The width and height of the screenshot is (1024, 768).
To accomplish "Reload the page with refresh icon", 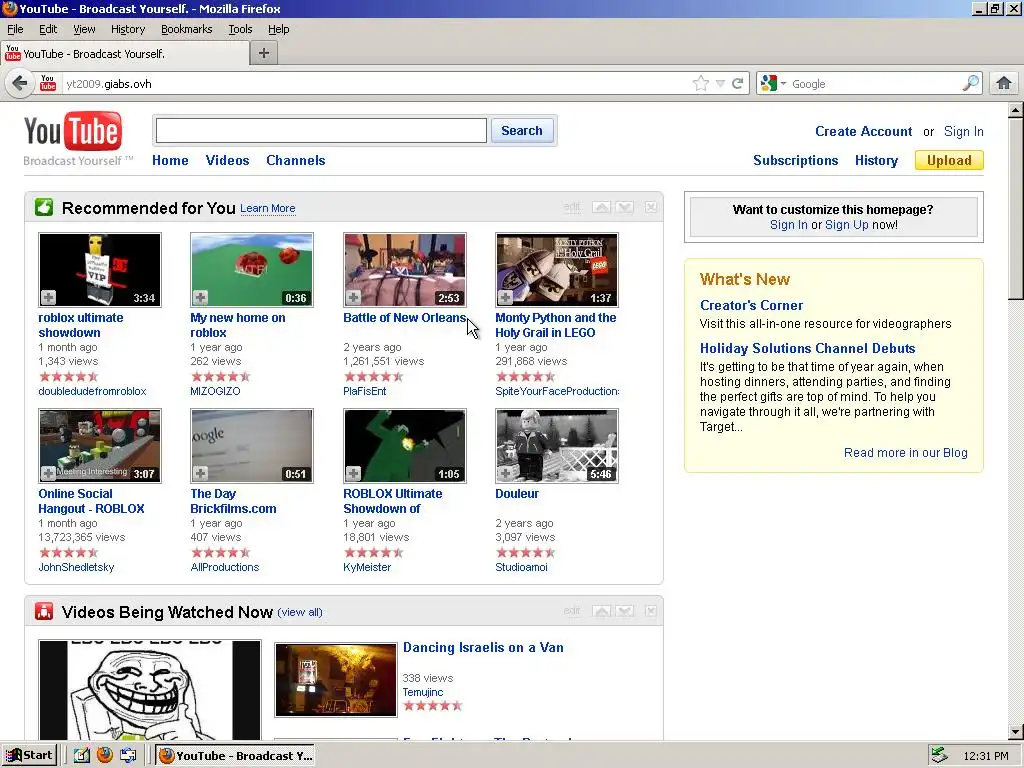I will pos(737,84).
